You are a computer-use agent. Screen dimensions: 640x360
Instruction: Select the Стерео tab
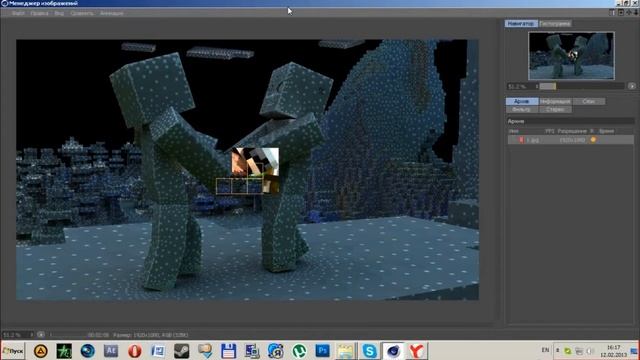tap(555, 109)
